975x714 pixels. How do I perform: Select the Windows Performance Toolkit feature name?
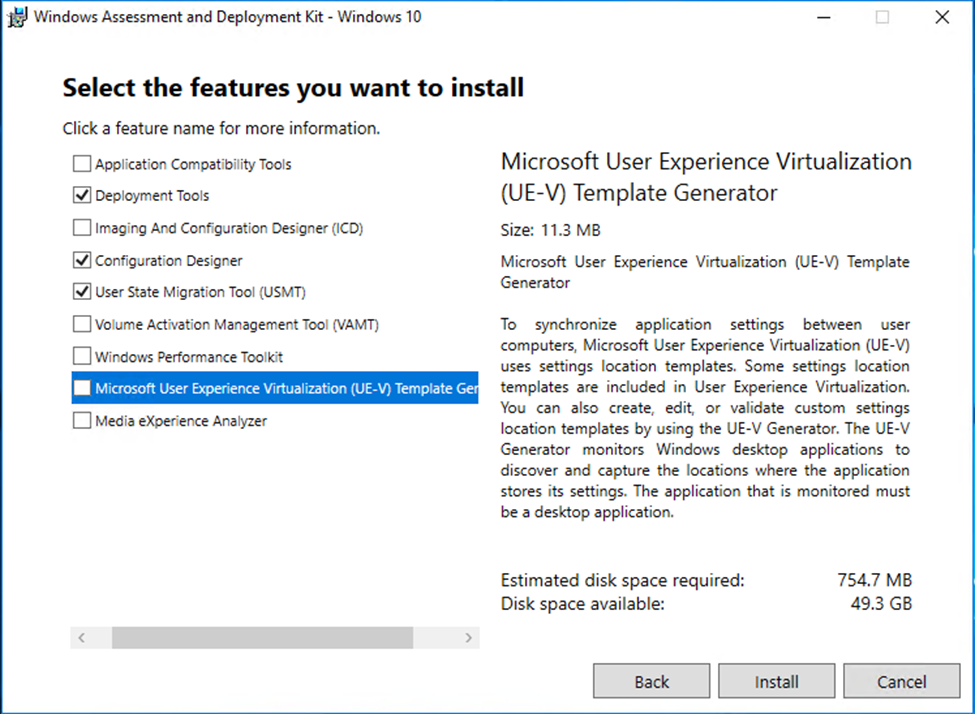[x=189, y=357]
